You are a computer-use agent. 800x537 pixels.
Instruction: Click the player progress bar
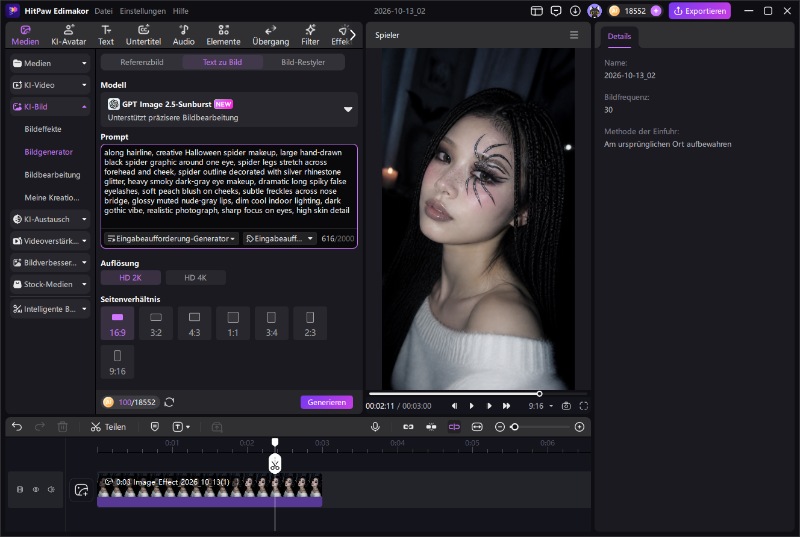tap(477, 394)
